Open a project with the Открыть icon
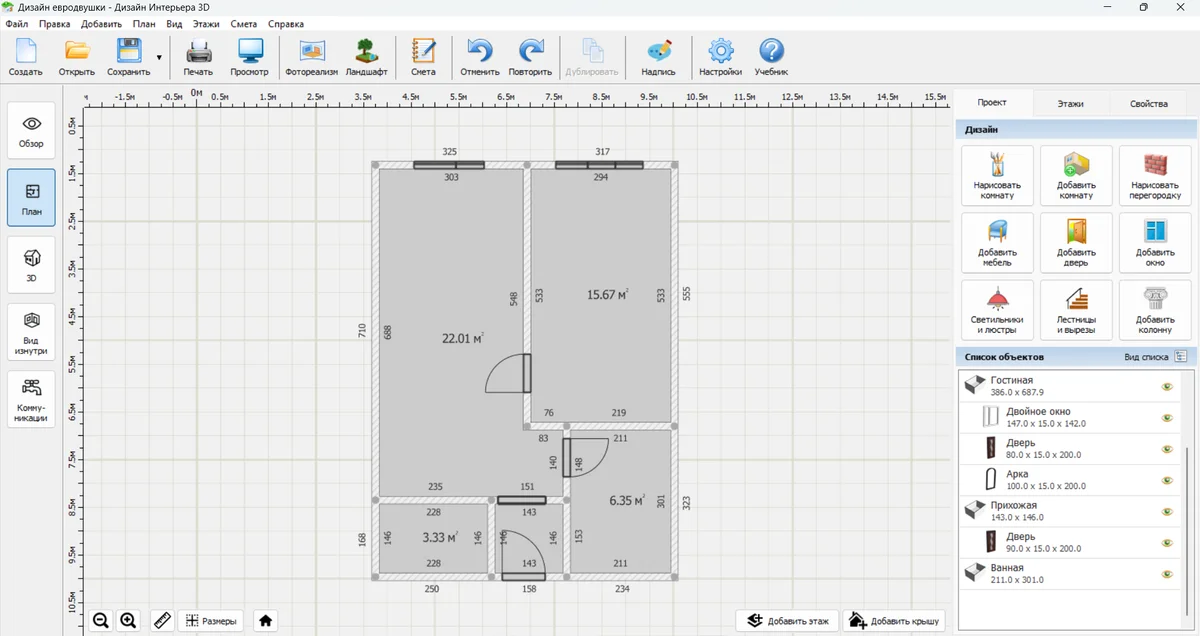 77,57
